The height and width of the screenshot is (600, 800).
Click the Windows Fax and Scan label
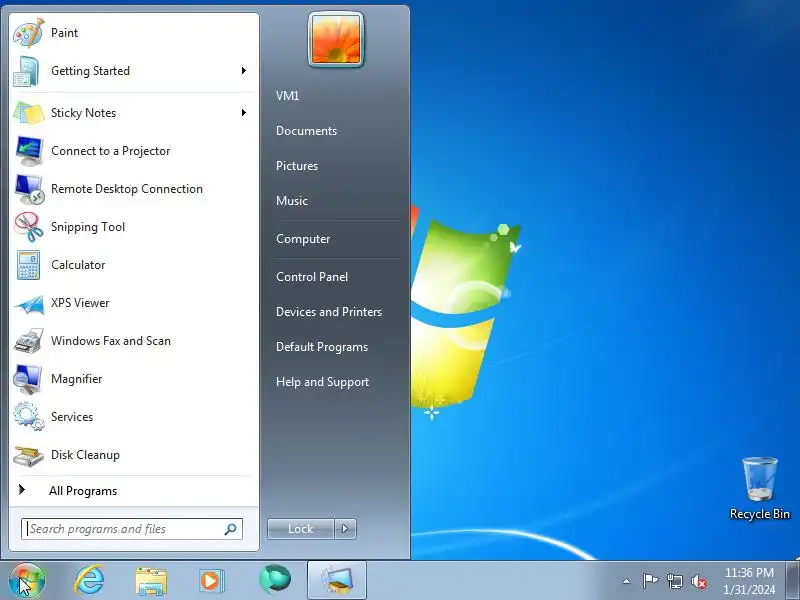point(111,341)
